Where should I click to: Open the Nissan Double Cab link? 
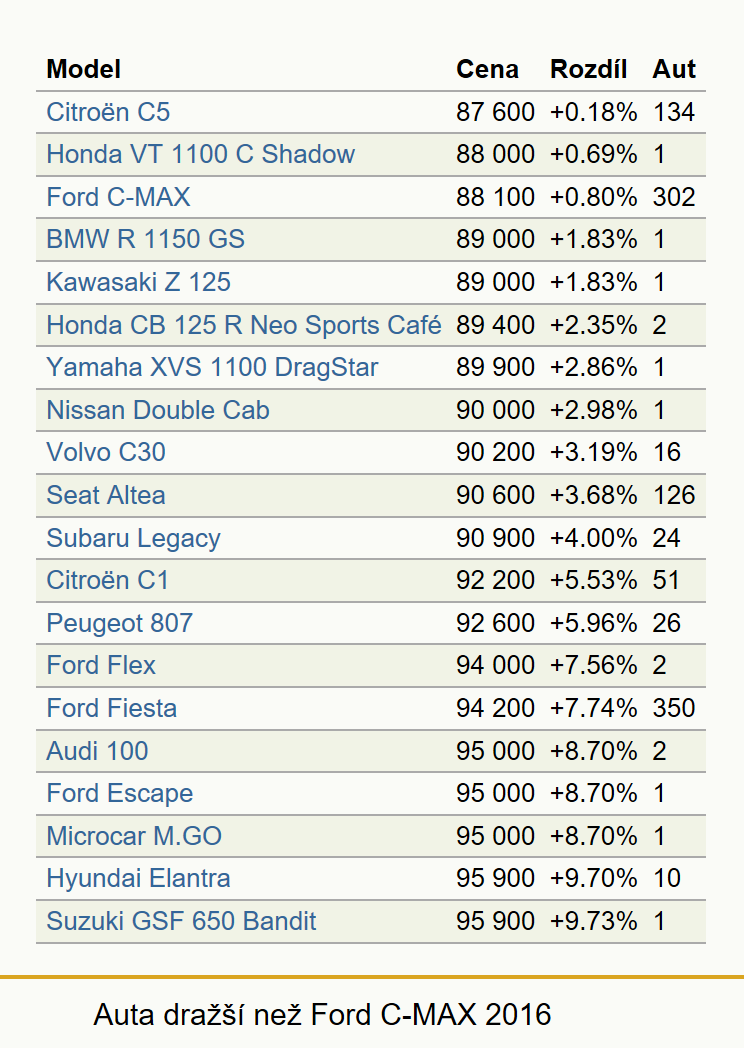158,410
